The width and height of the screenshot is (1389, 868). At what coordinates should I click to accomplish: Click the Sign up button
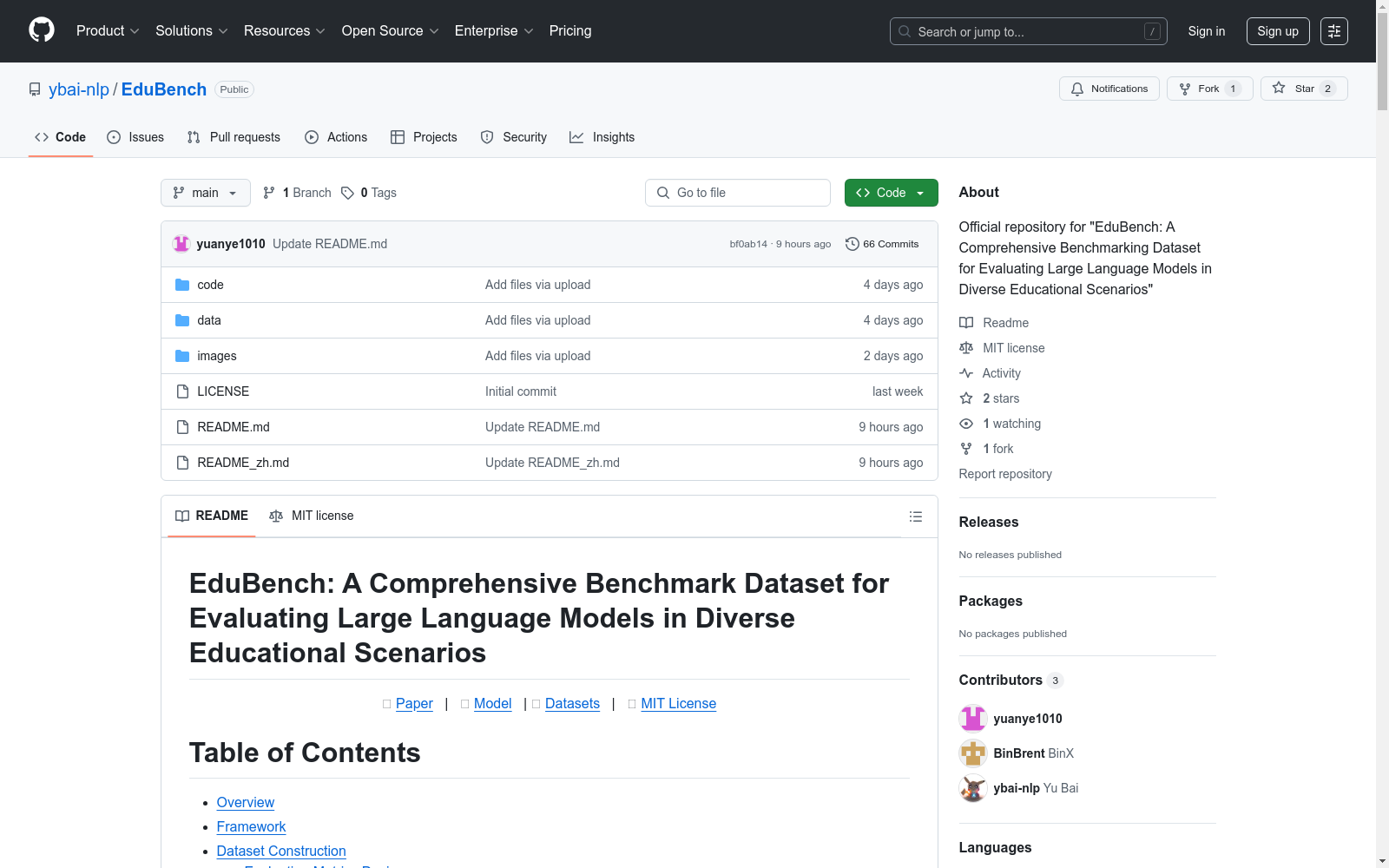point(1278,31)
